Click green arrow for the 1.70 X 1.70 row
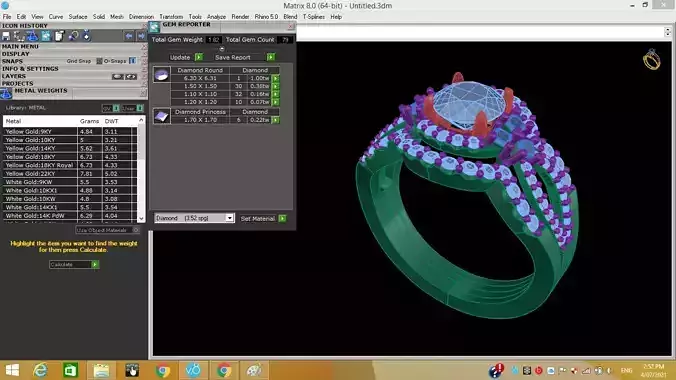 [x=276, y=120]
